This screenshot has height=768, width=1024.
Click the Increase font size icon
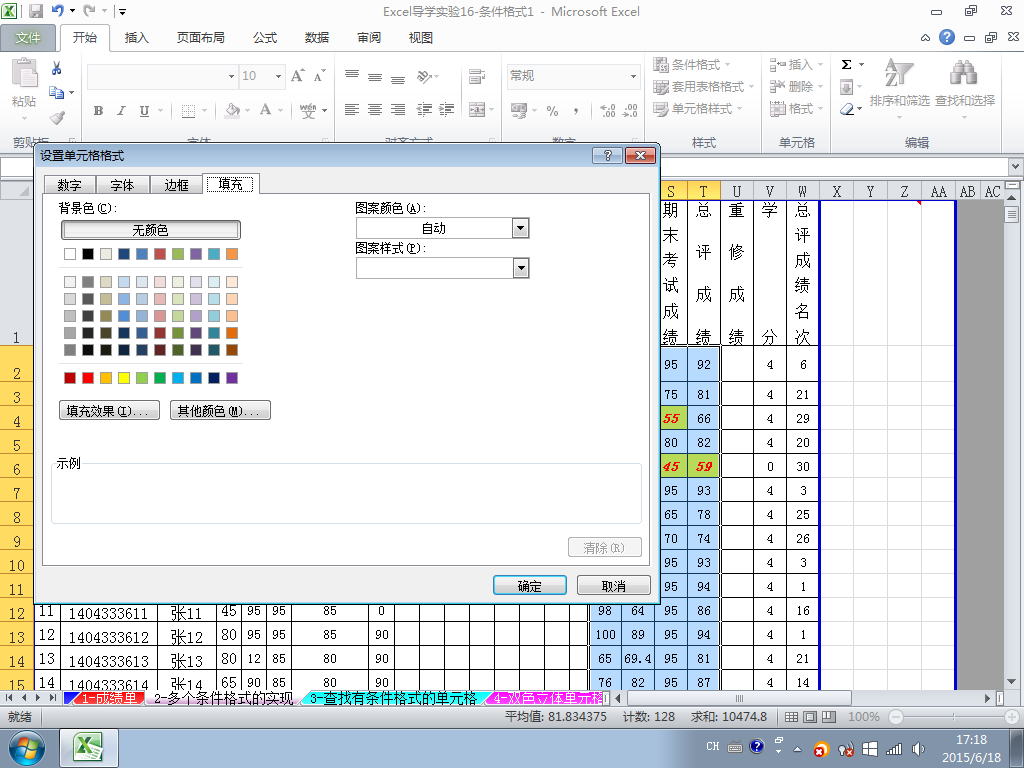tap(298, 76)
